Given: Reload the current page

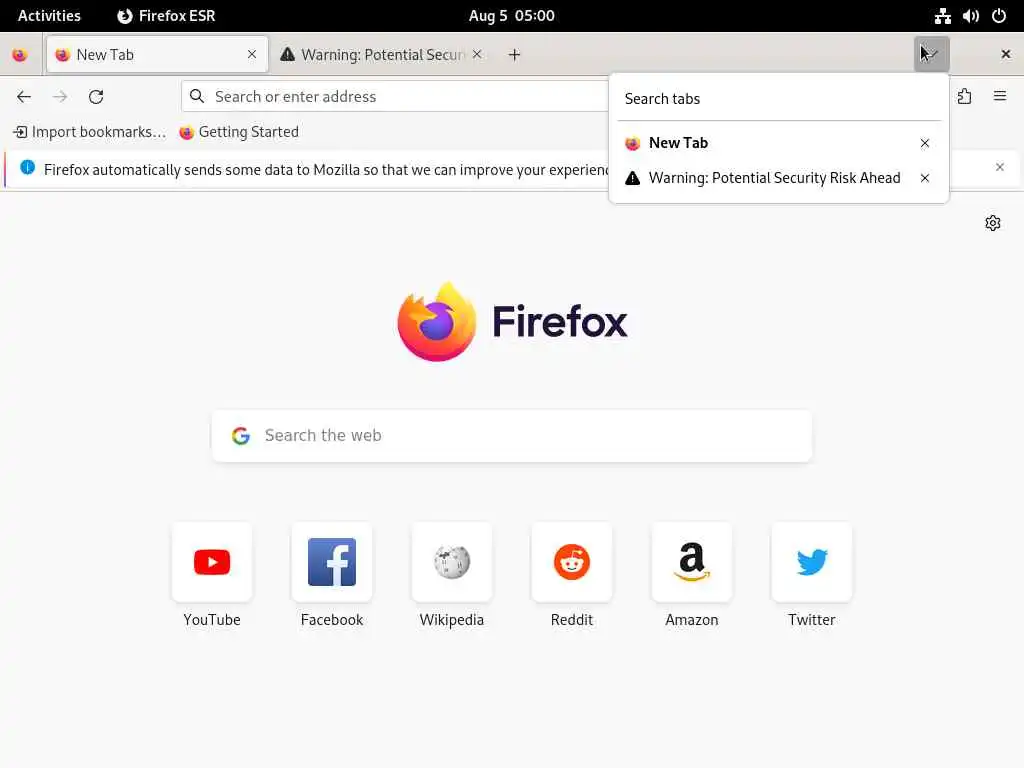Looking at the screenshot, I should pyautogui.click(x=96, y=97).
